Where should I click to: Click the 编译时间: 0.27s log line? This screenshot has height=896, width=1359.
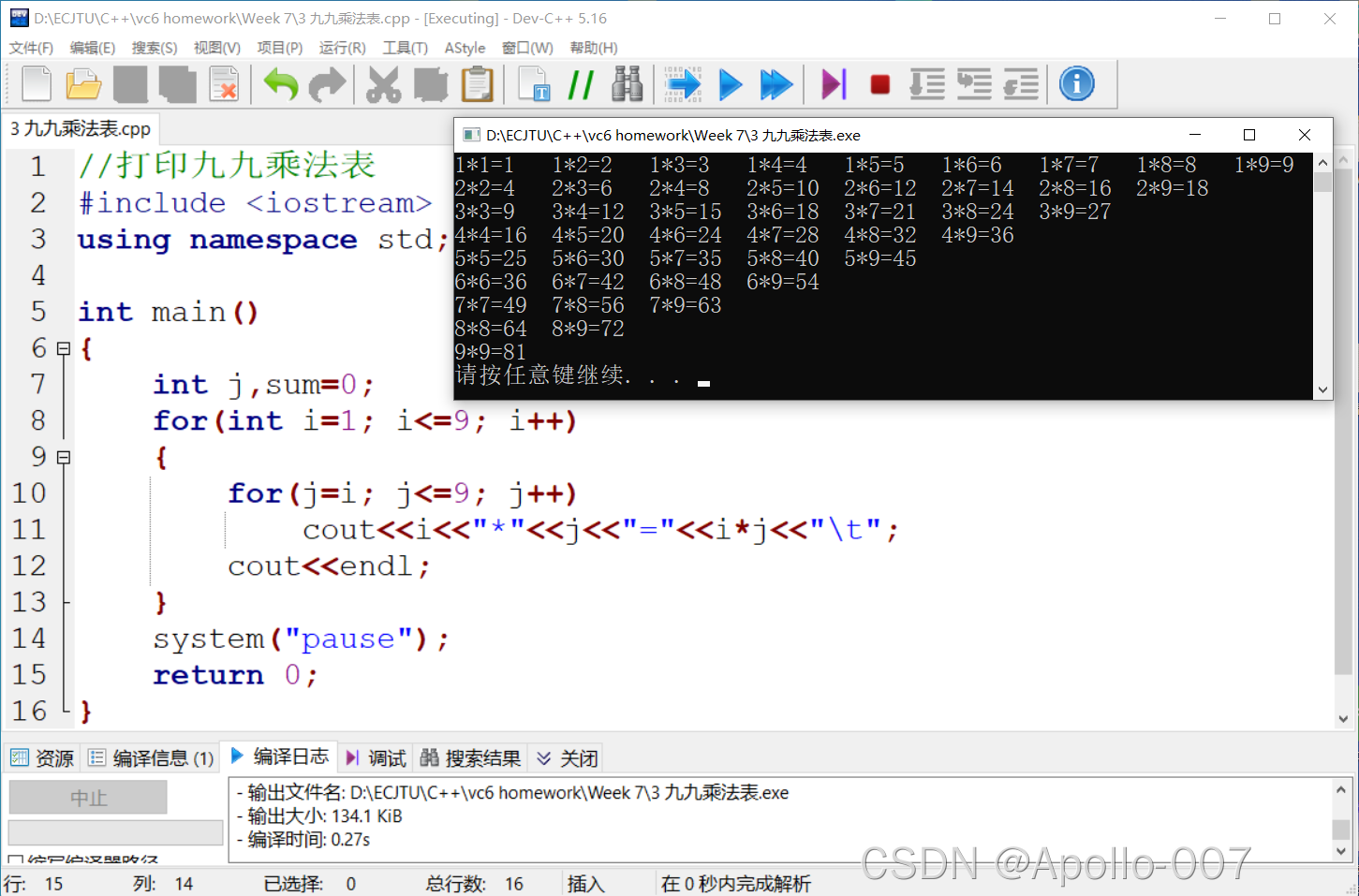303,840
